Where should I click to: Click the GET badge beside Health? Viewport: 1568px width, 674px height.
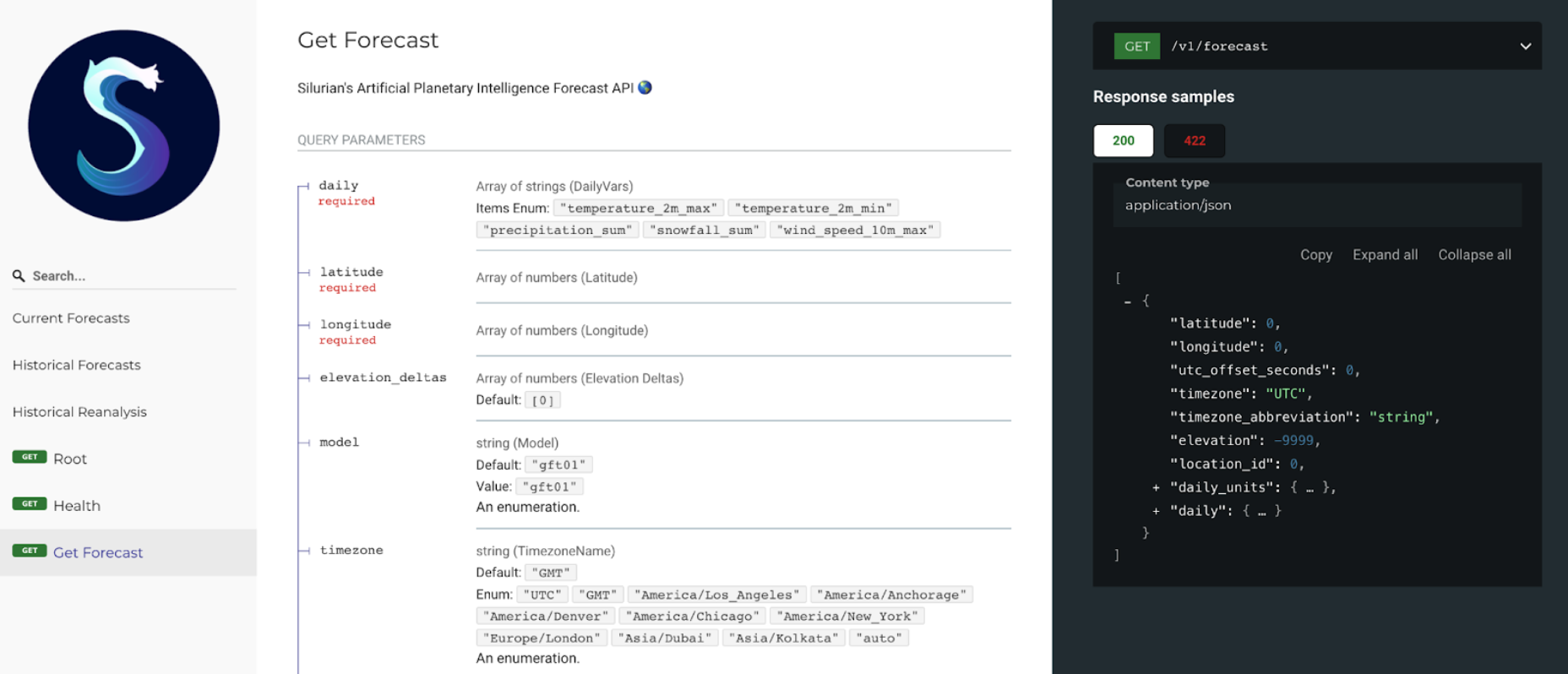click(x=30, y=504)
